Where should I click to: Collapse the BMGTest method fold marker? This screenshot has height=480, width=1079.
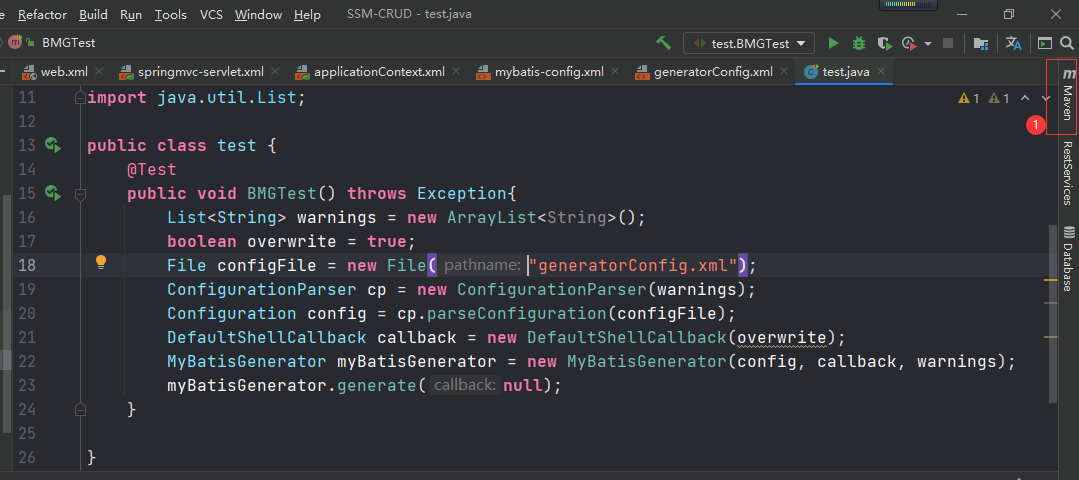(80, 193)
